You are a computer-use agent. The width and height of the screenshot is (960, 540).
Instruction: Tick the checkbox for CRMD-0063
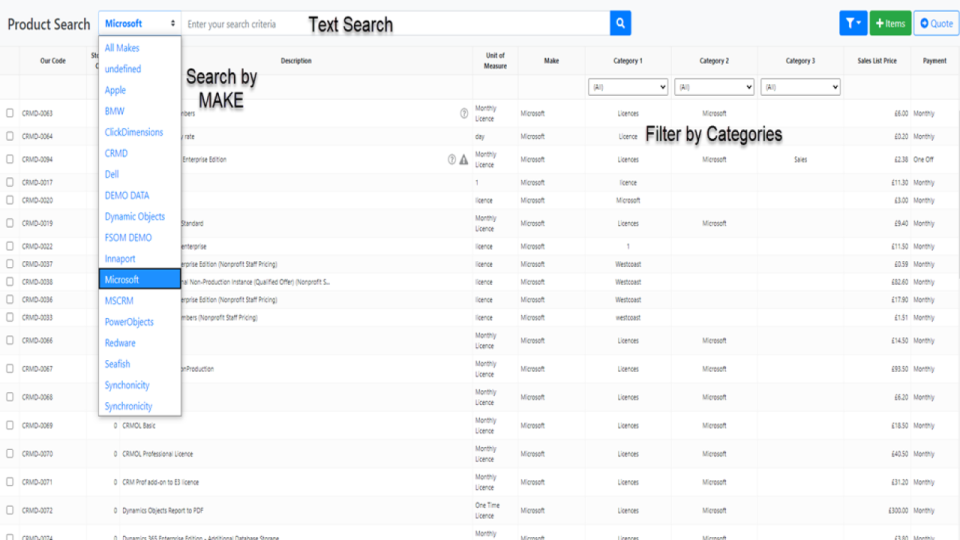click(10, 113)
